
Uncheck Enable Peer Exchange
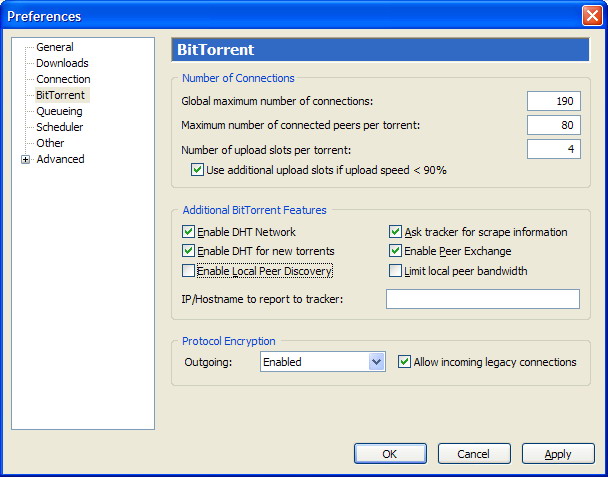(x=395, y=251)
